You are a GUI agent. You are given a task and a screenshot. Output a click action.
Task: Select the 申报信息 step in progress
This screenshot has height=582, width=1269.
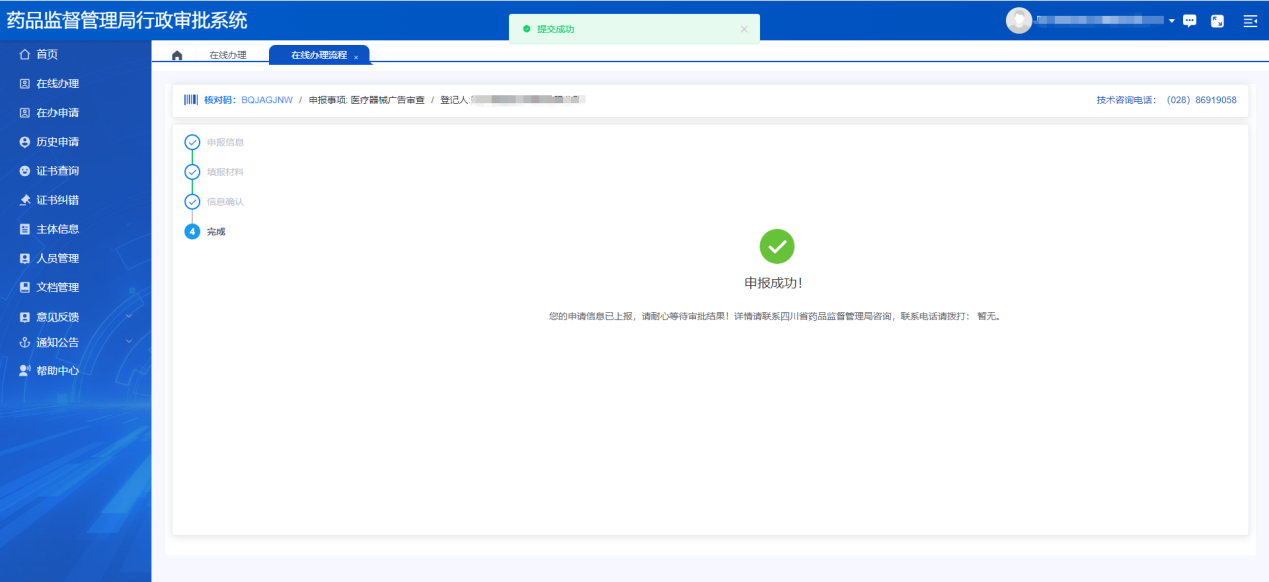tap(192, 142)
